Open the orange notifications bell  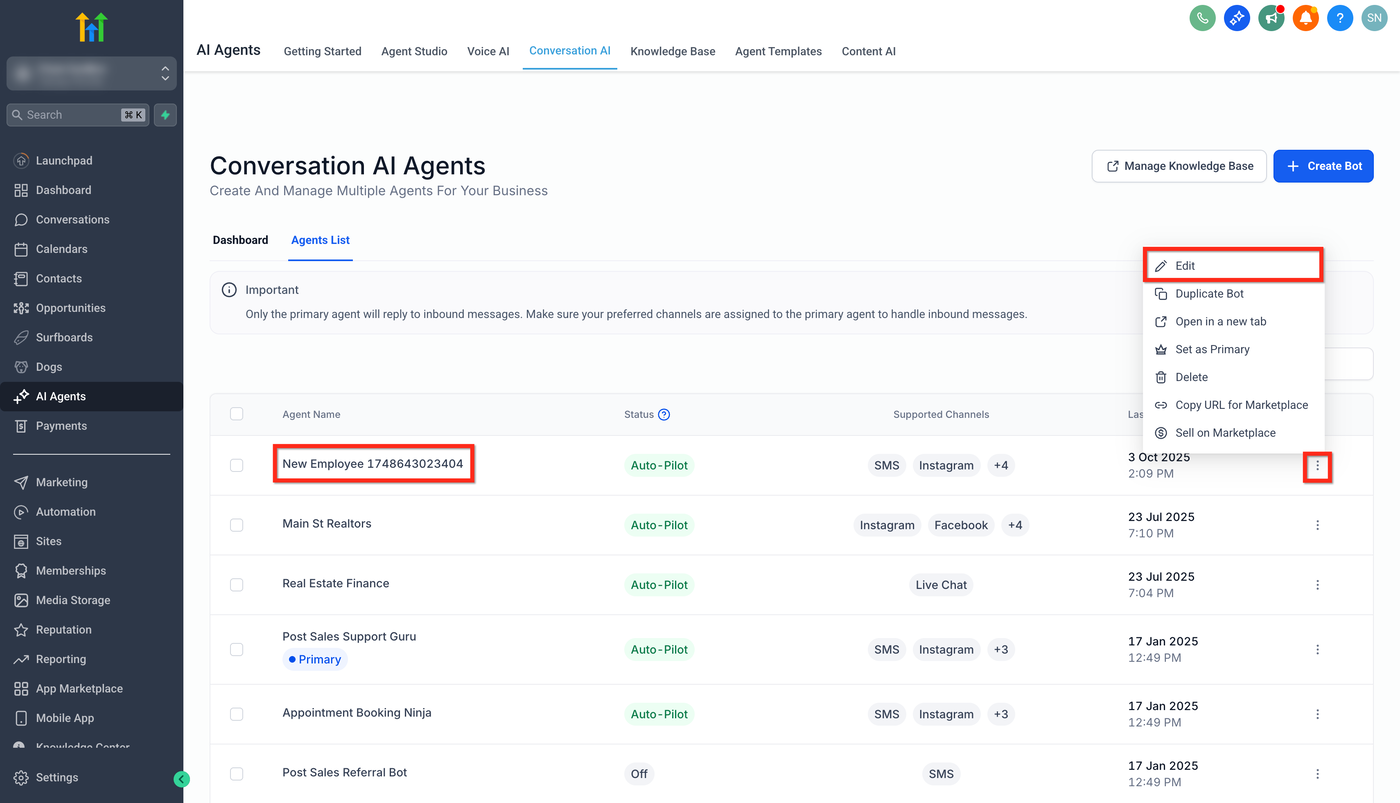1306,18
